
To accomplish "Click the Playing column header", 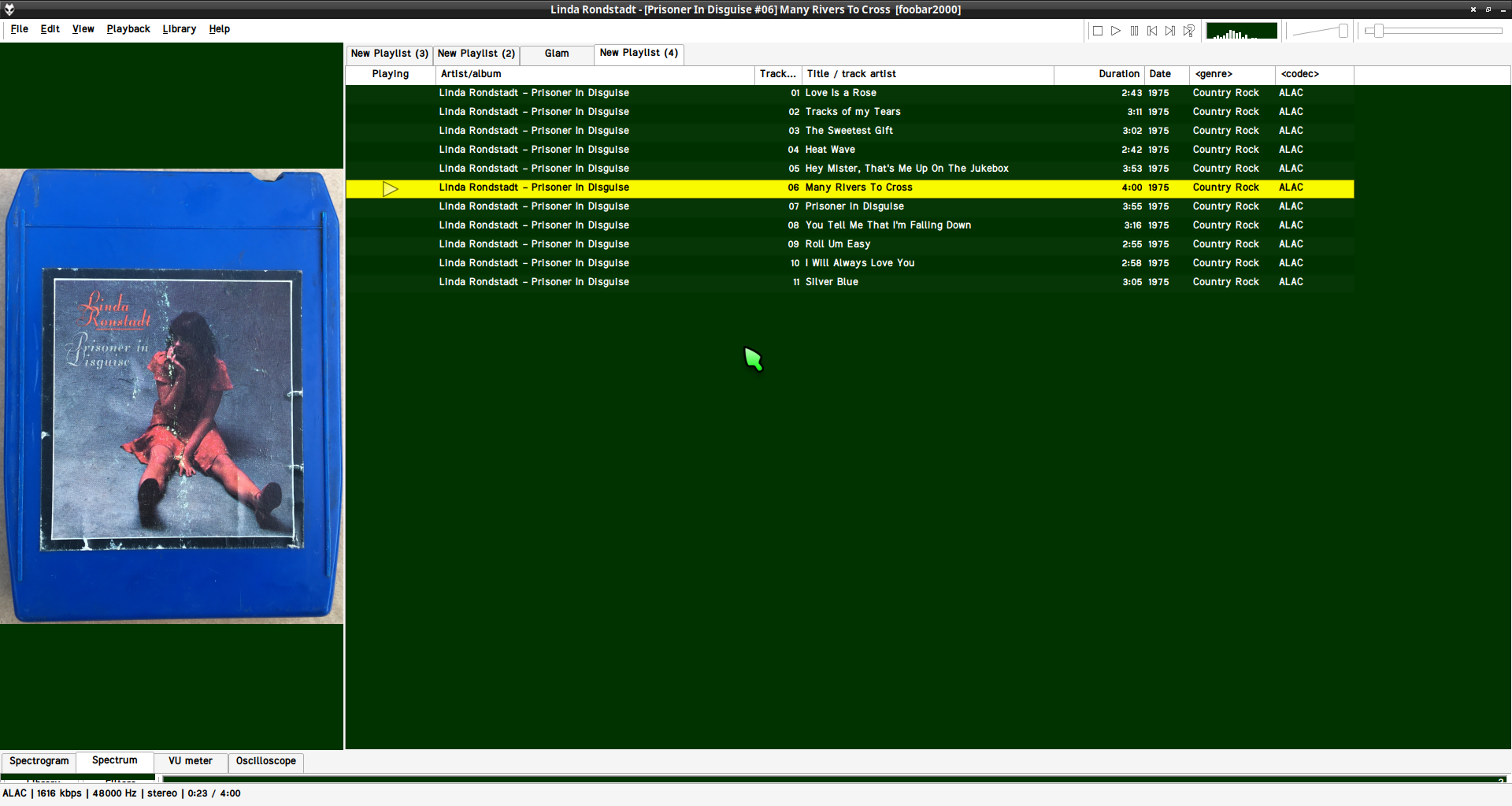I will [x=391, y=74].
